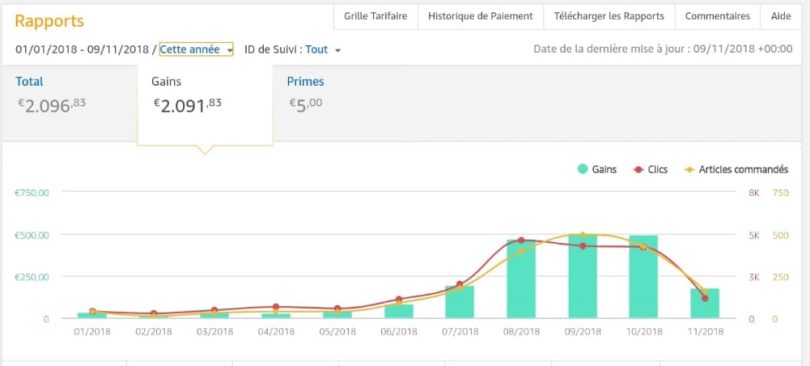Click the 11/2018 Clics data point

(705, 298)
